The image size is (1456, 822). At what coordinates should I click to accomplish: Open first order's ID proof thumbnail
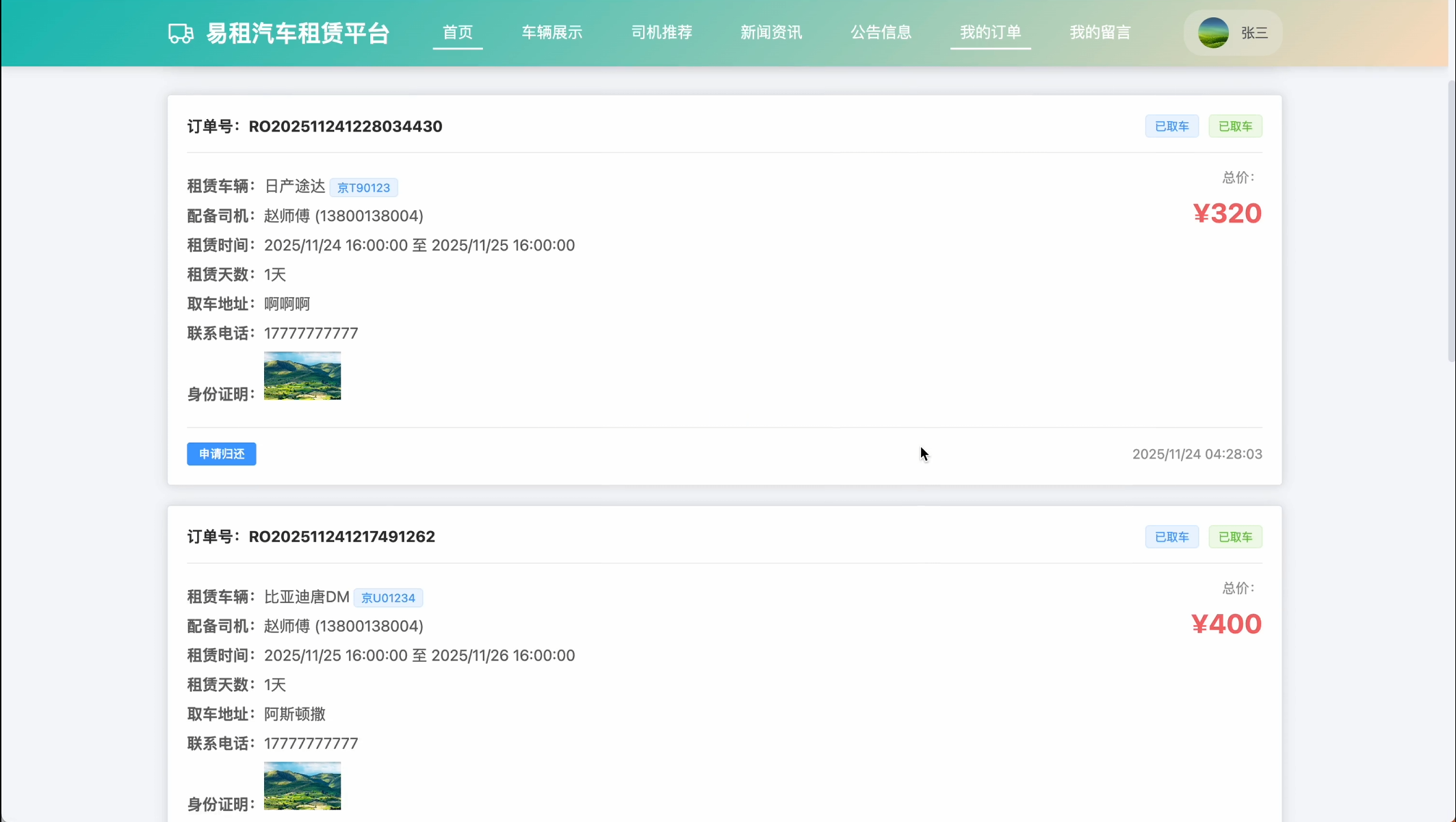click(x=302, y=376)
